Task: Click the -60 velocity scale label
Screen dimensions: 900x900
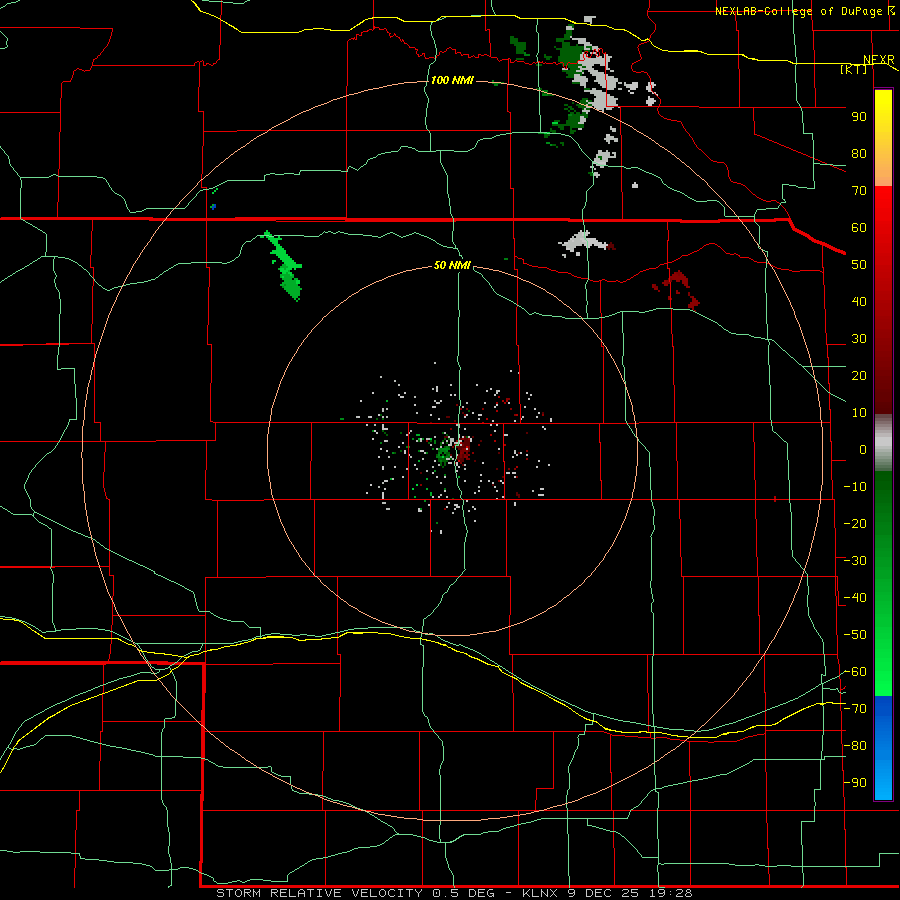Action: [855, 672]
